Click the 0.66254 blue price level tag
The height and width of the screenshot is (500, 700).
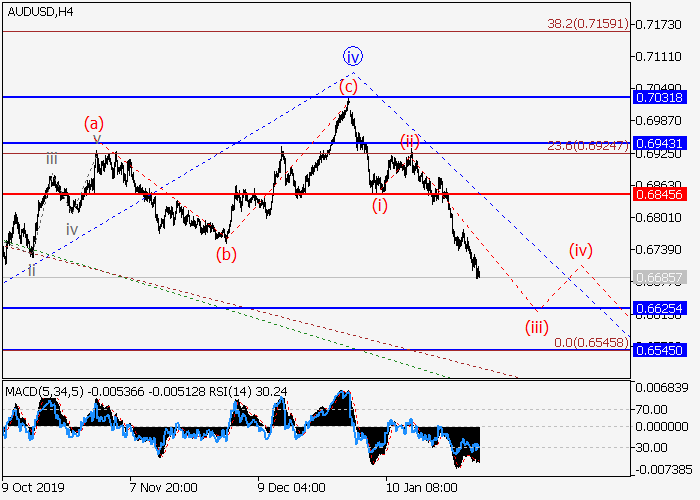pos(659,309)
